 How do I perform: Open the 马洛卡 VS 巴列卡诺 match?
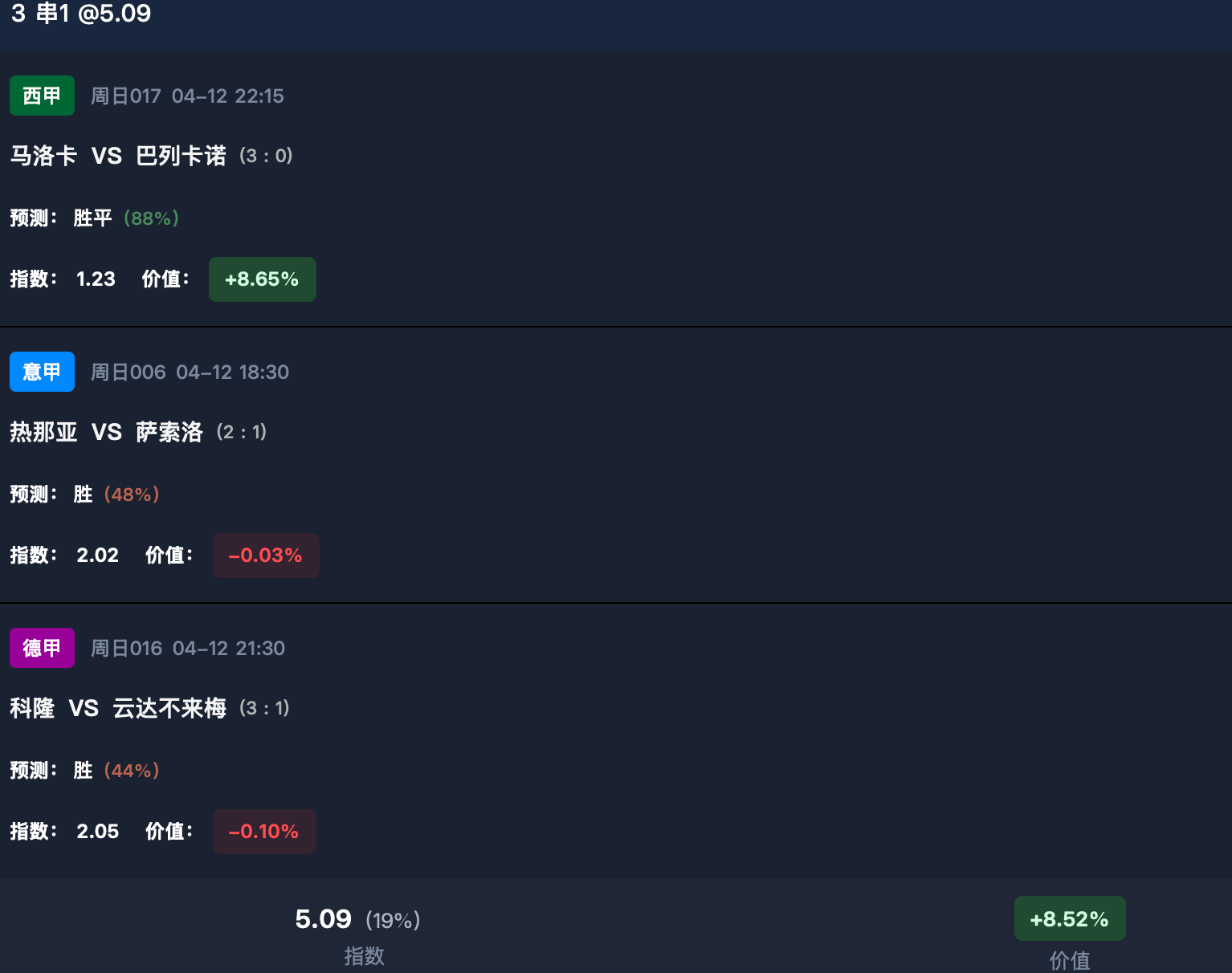click(x=118, y=156)
